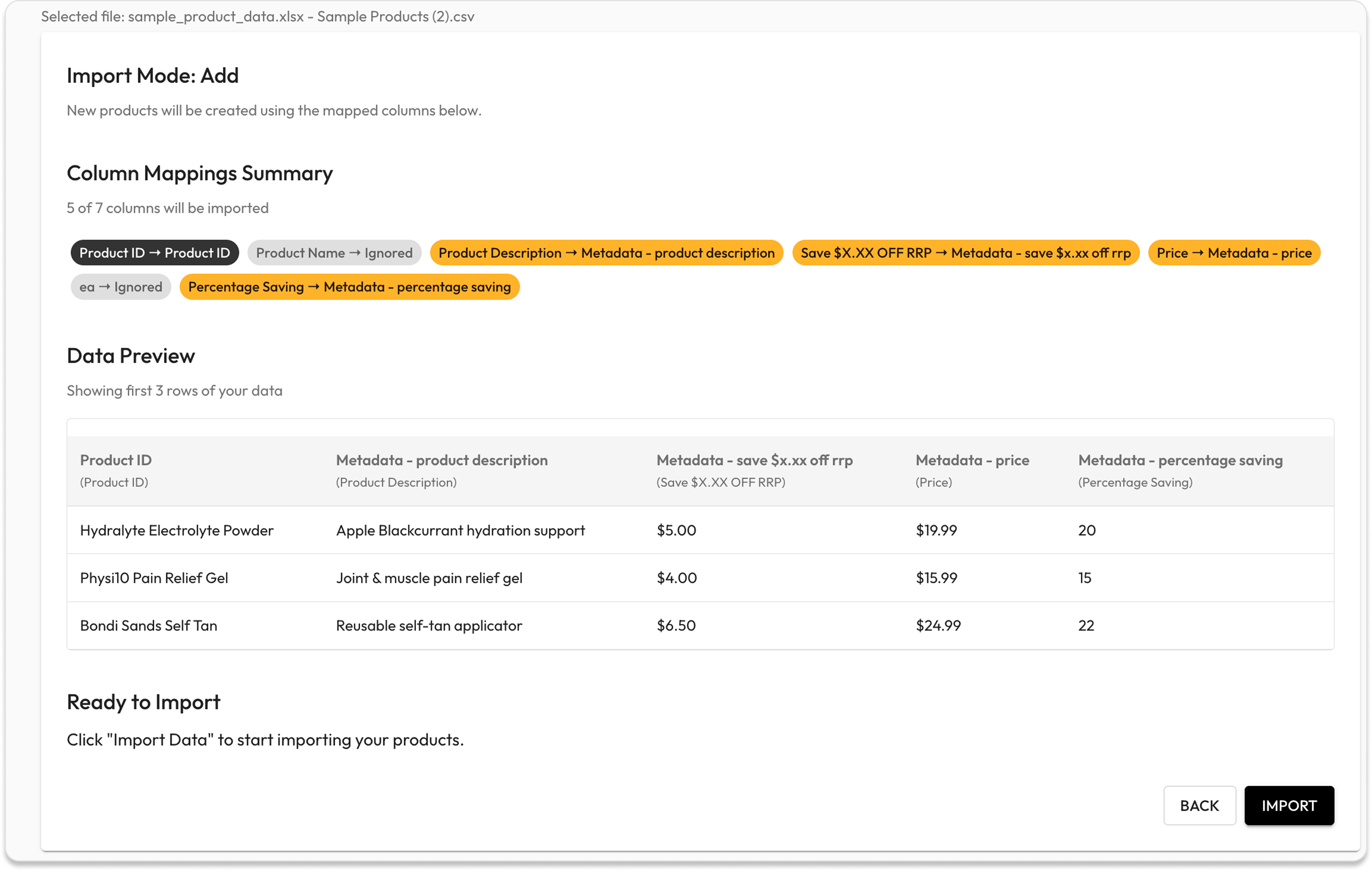Viewport: 1372px width, 871px height.
Task: Click the IMPORT button
Action: (x=1289, y=806)
